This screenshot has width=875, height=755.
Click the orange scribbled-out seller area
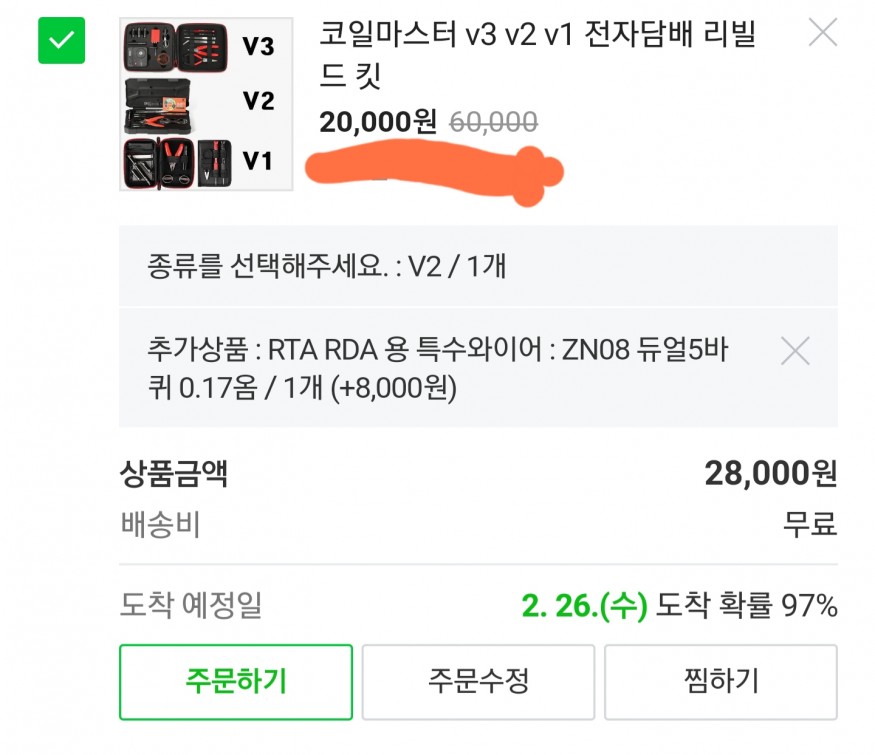point(434,172)
